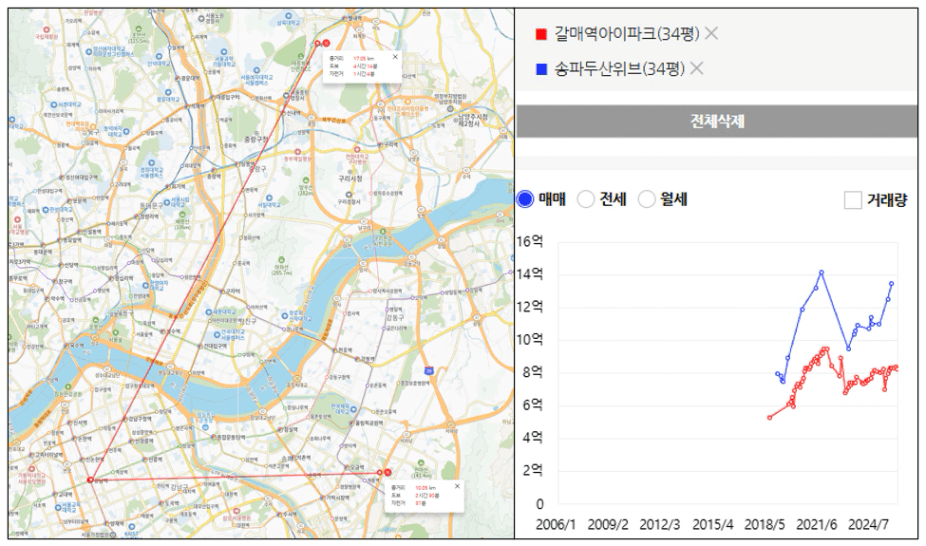Image resolution: width=926 pixels, height=546 pixels.
Task: Select the 월세 radio button
Action: (646, 200)
